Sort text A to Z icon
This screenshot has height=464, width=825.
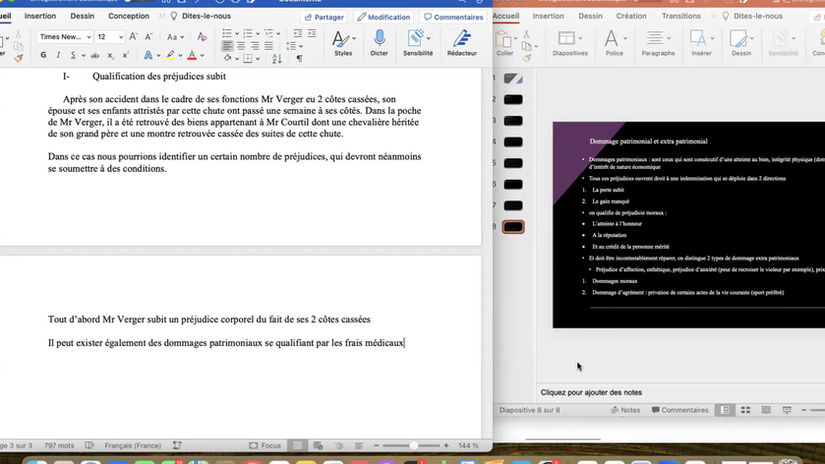[x=277, y=58]
